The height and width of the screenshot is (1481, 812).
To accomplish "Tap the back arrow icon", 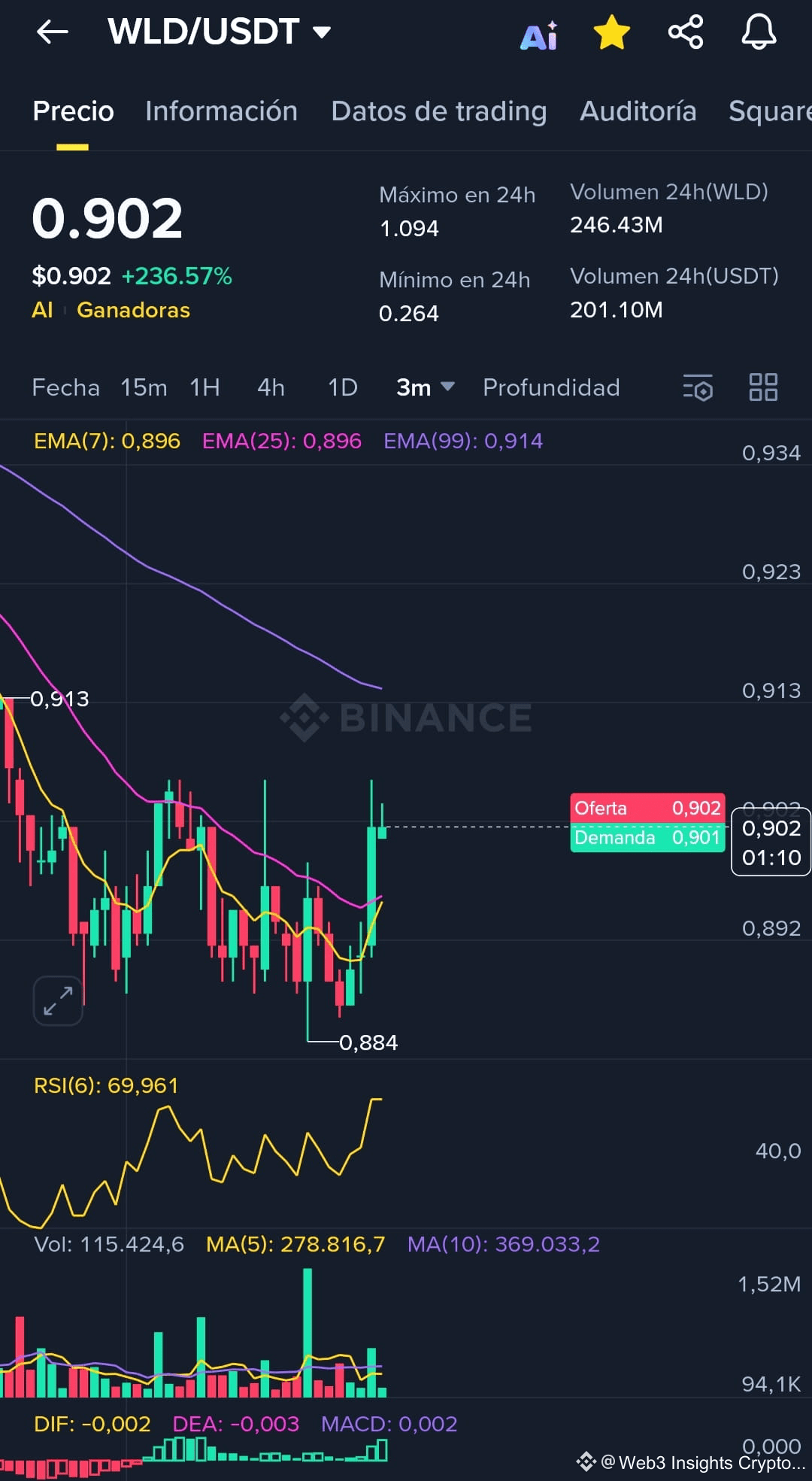I will [53, 32].
